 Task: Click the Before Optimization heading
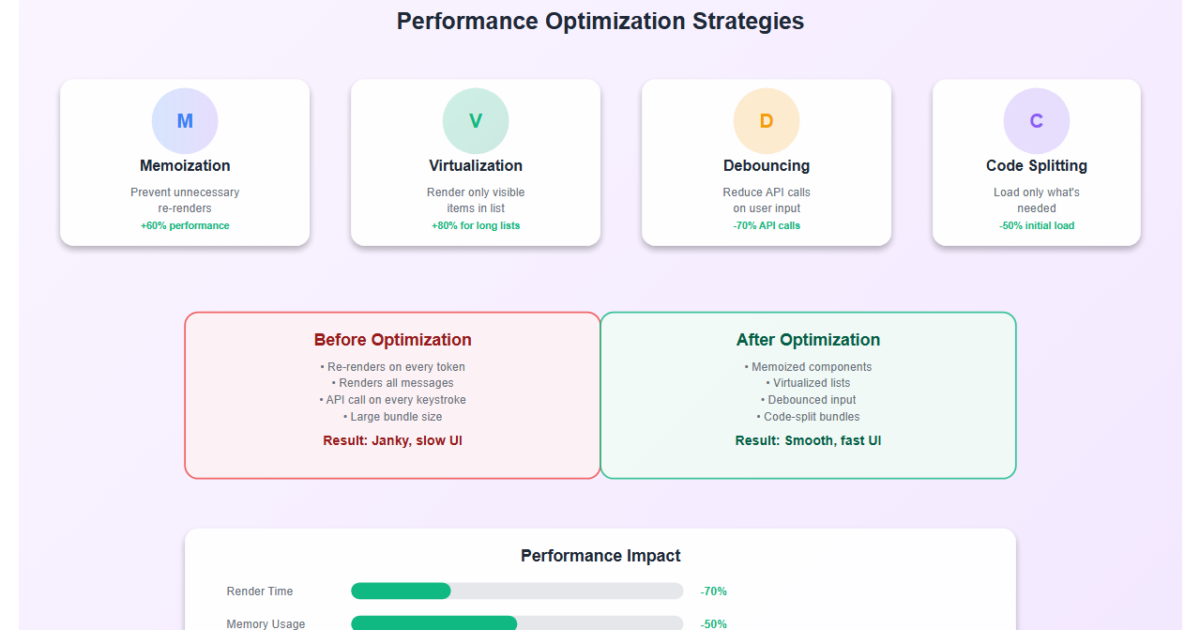(x=392, y=340)
